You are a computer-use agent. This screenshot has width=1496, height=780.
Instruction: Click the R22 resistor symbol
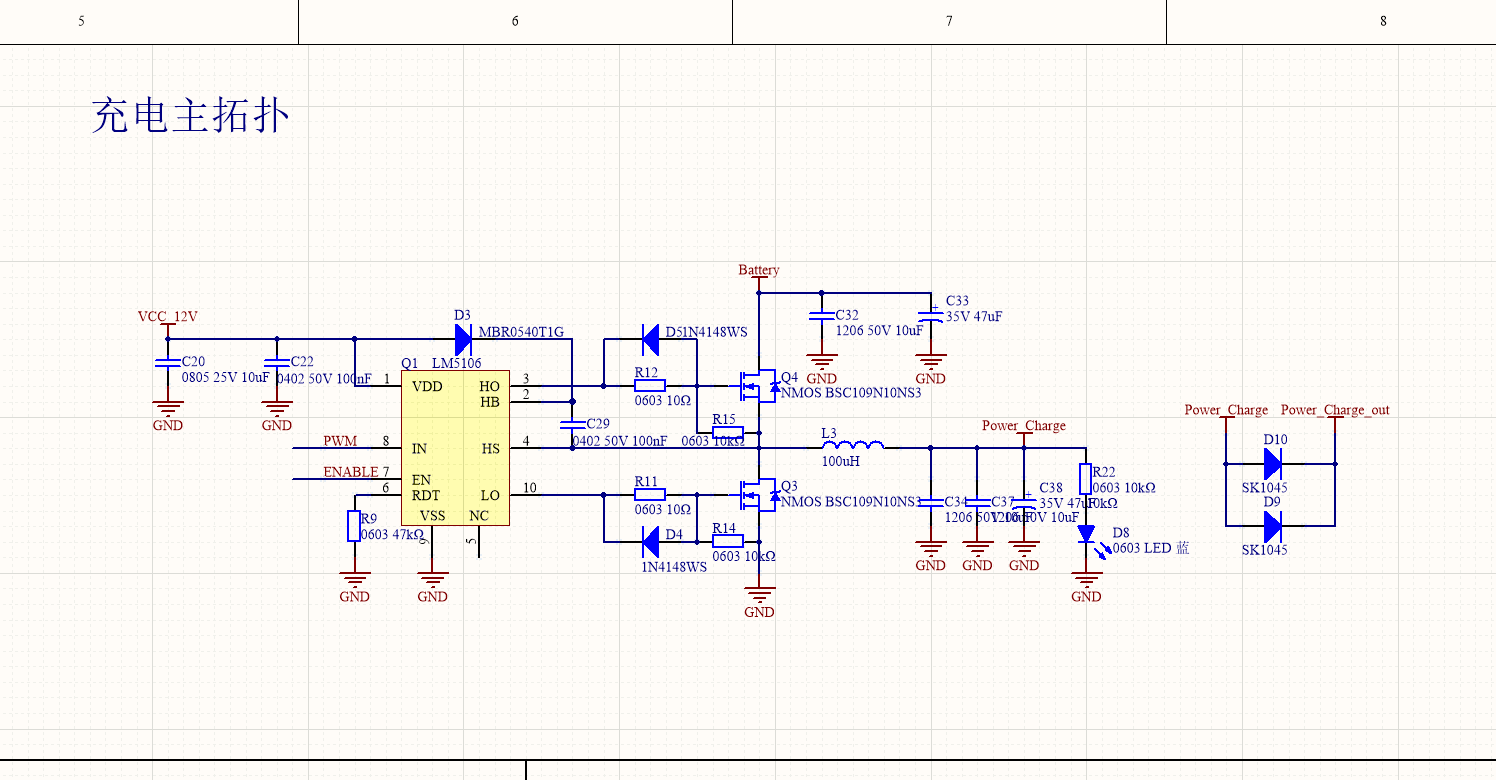pyautogui.click(x=1086, y=479)
